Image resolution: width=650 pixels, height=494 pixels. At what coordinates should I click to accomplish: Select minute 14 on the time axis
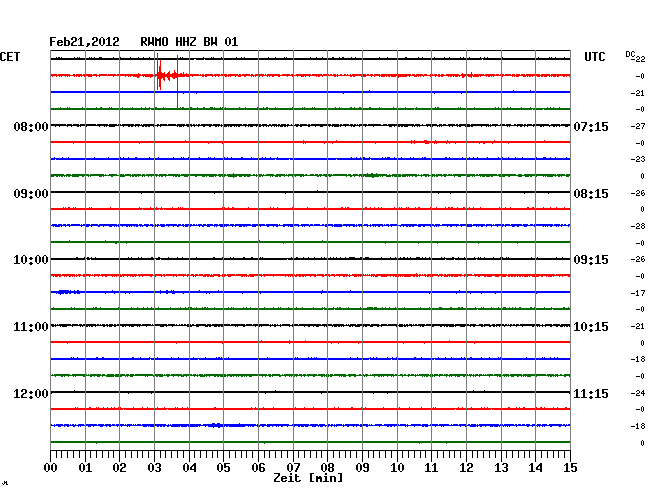pyautogui.click(x=536, y=467)
